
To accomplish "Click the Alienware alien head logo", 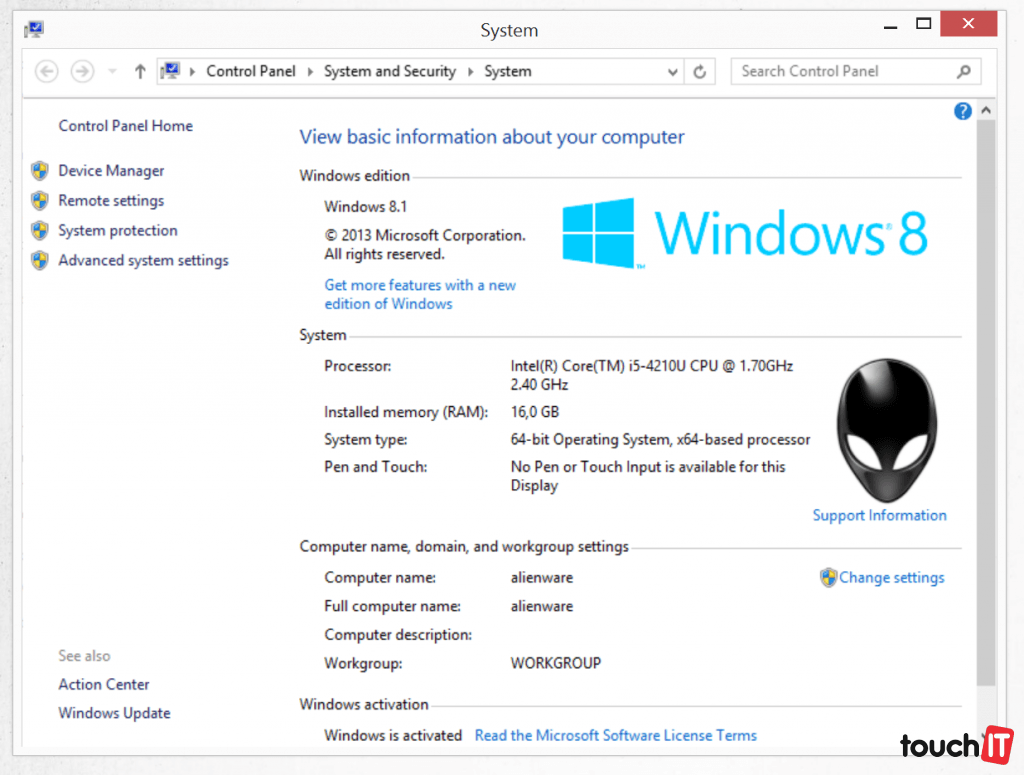I will coord(886,430).
